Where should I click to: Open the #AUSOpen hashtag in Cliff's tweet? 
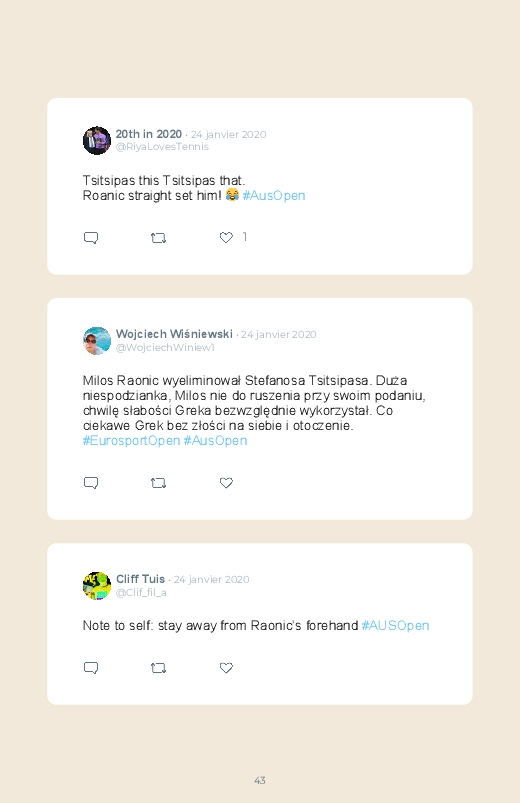[x=395, y=626]
